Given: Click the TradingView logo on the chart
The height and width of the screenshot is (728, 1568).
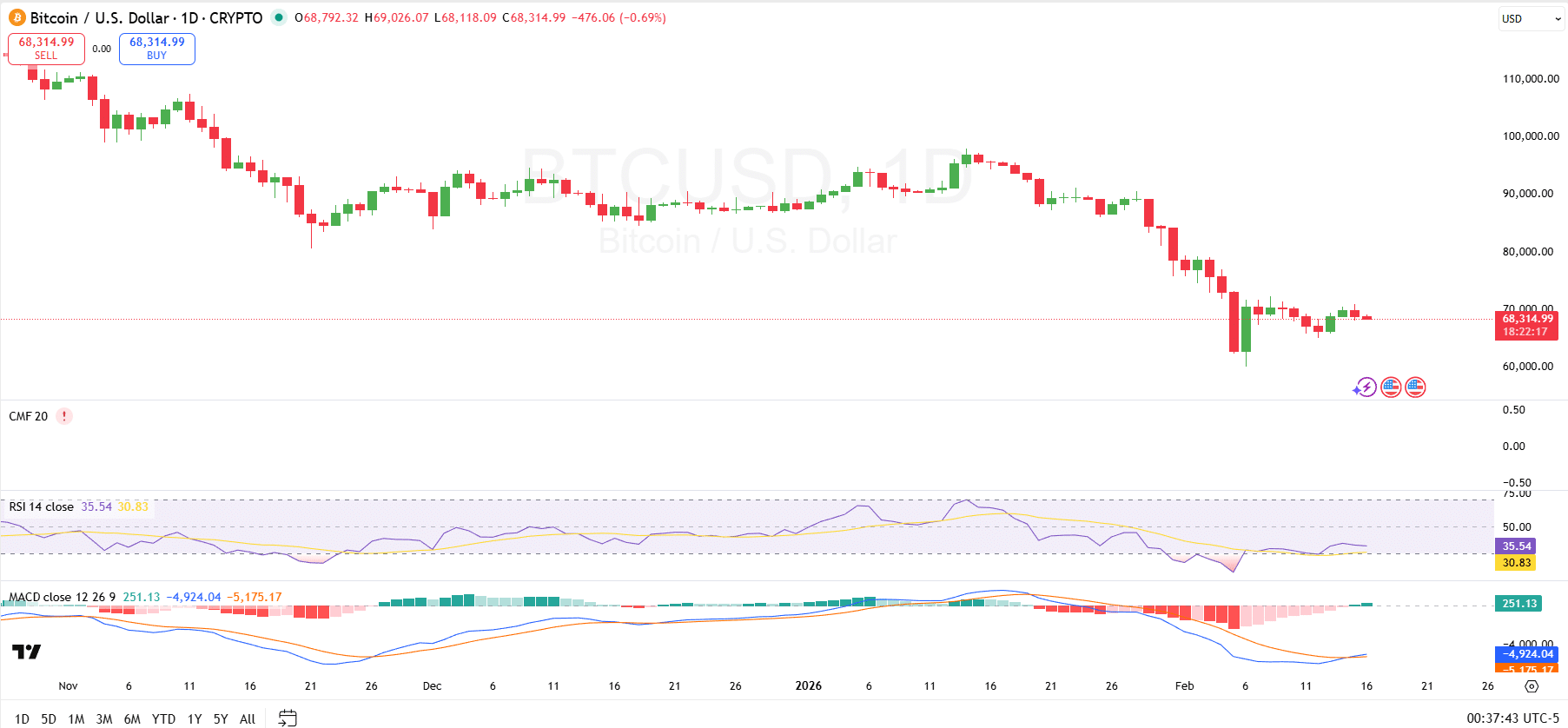Looking at the screenshot, I should coord(26,652).
